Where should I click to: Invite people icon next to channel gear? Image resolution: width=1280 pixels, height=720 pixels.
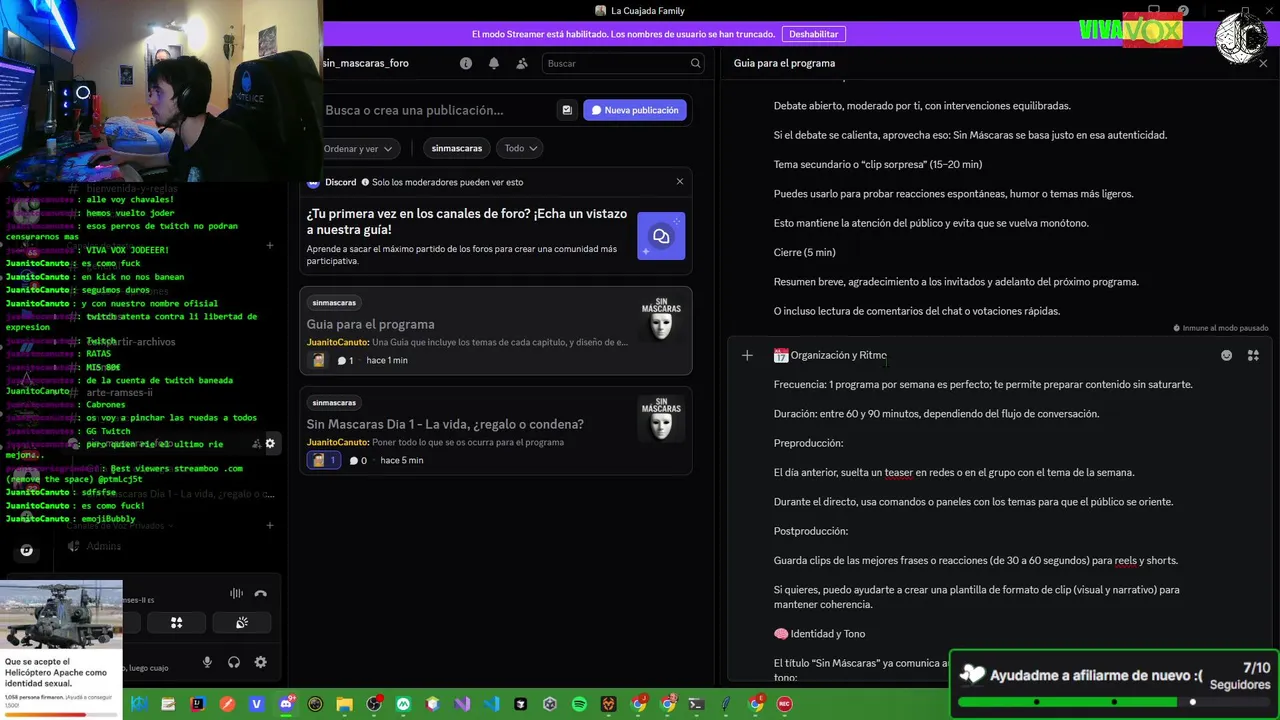pos(256,443)
